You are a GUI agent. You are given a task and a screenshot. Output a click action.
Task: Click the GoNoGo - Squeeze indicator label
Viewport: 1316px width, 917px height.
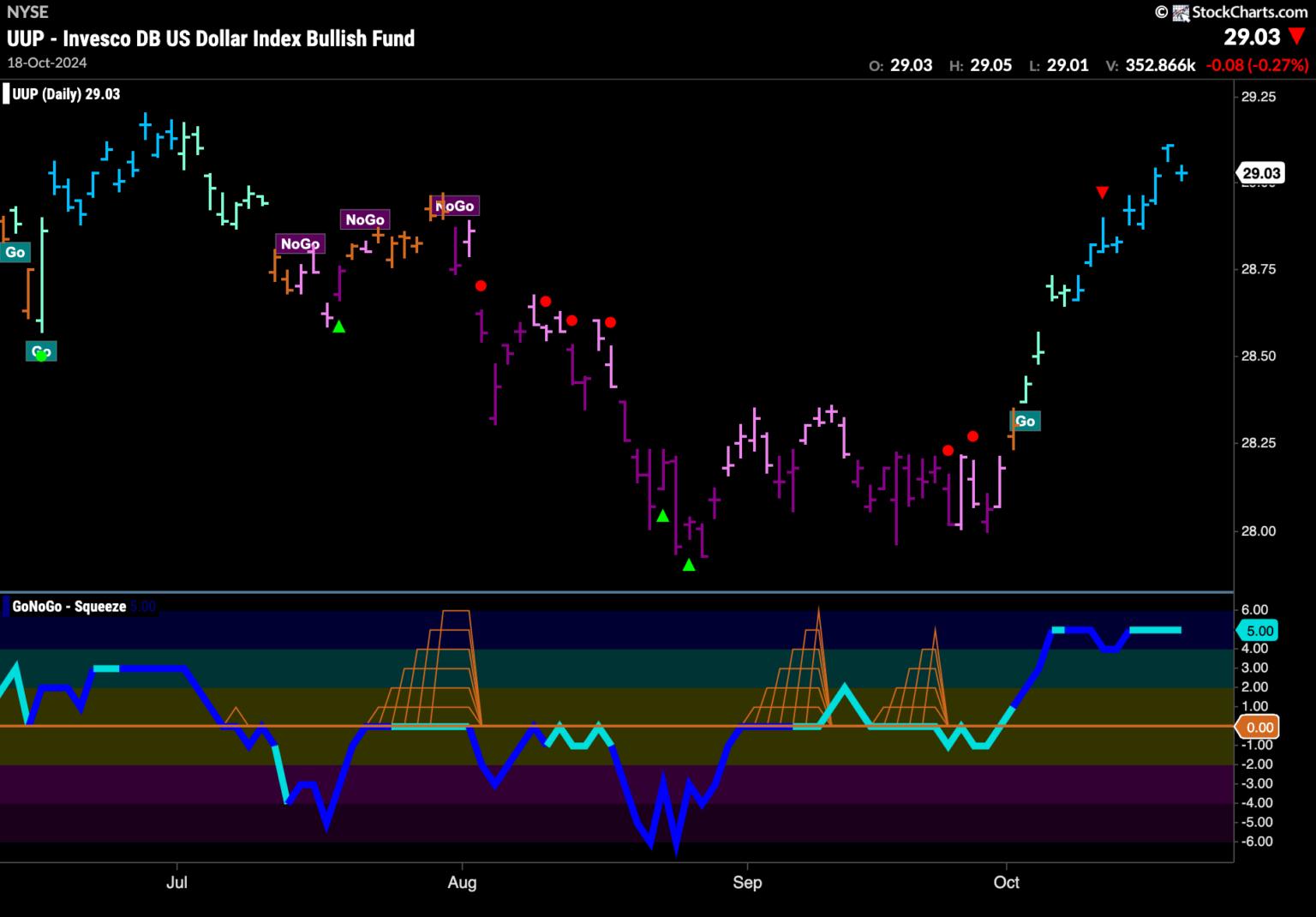click(x=69, y=607)
